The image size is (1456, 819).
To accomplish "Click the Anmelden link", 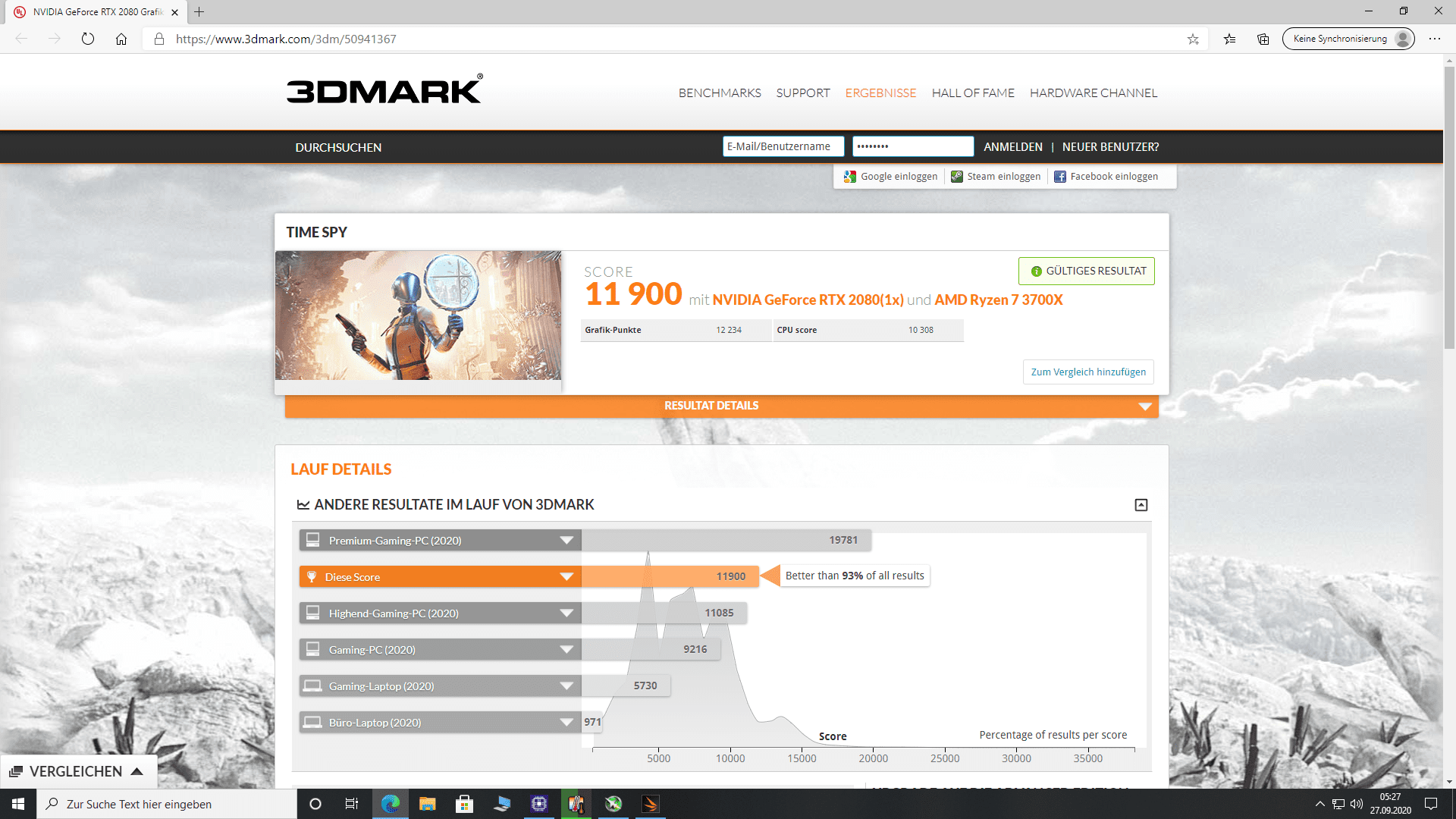I will coord(1012,147).
